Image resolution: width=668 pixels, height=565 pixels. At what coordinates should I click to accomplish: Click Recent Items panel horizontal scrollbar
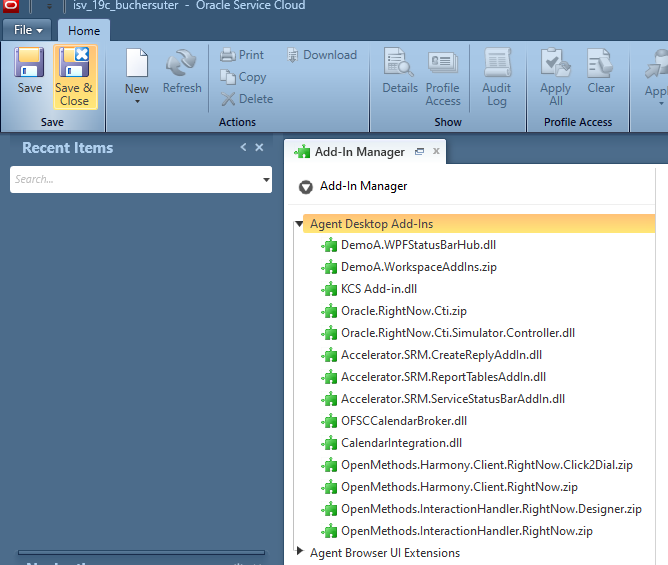pos(141,553)
